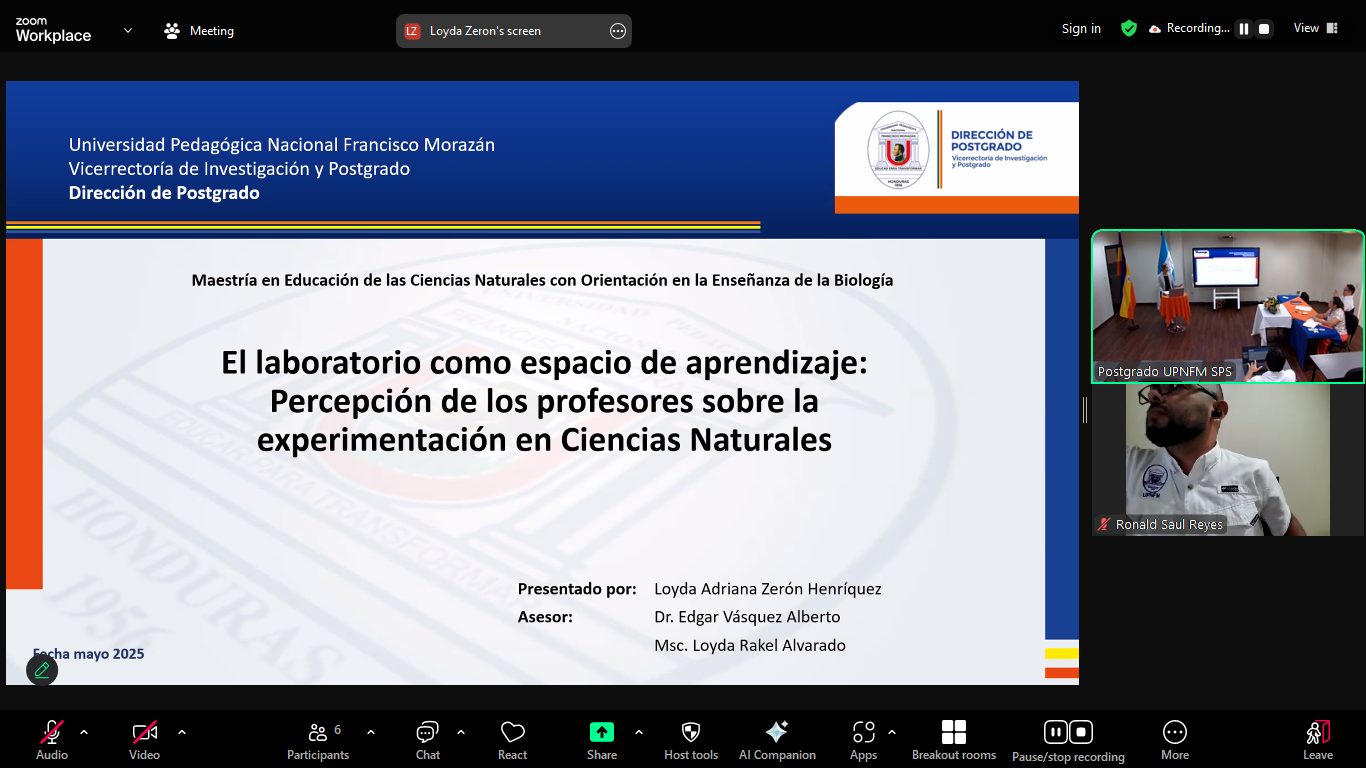This screenshot has width=1366, height=768.
Task: Open Zoom Workplace dropdown arrow
Action: coord(128,30)
